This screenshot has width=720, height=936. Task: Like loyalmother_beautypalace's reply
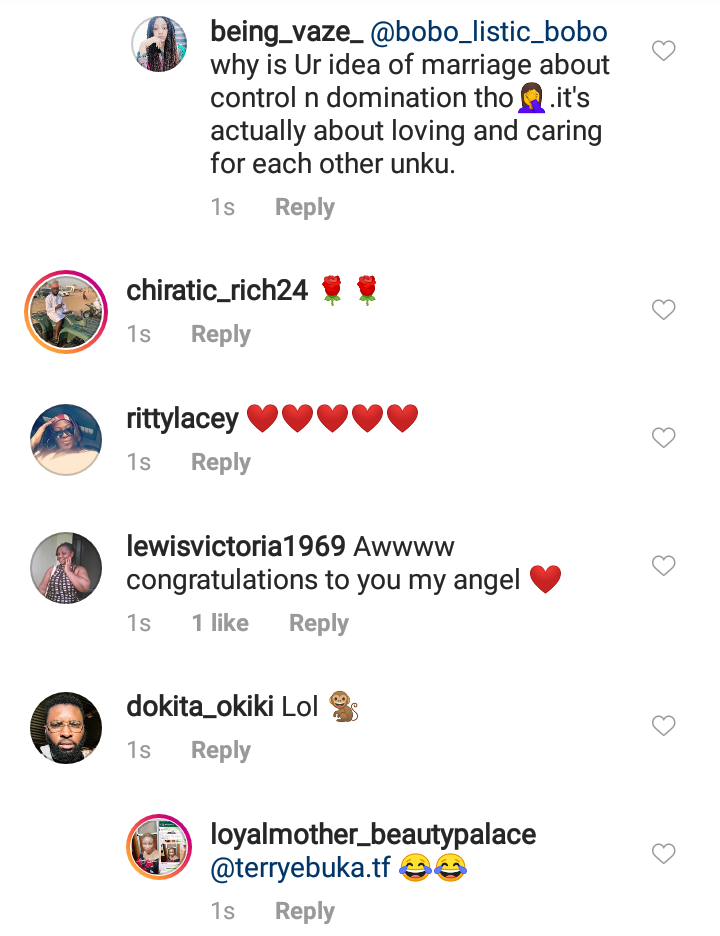(x=664, y=854)
